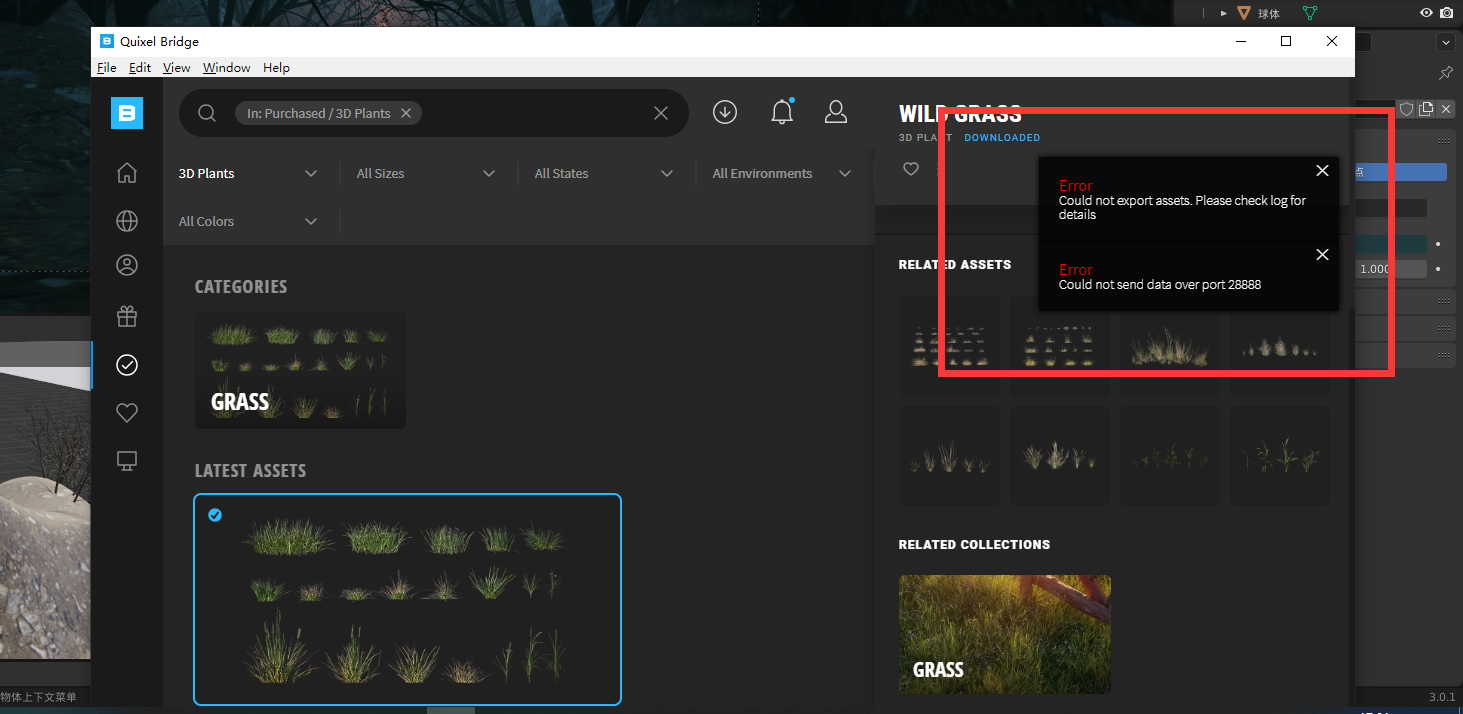Click the 3.0.1 version in Blender status bar

[x=1441, y=697]
